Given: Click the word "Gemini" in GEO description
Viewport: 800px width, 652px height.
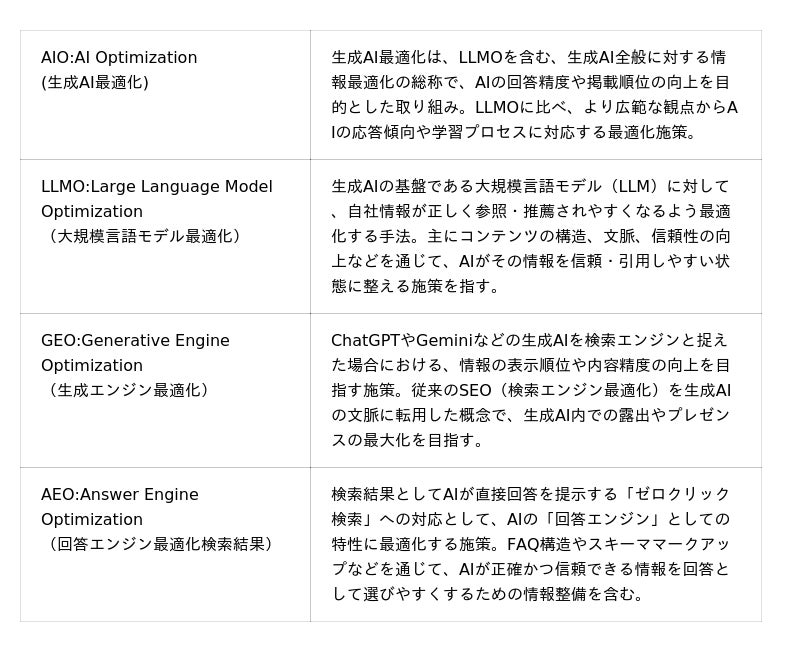Looking at the screenshot, I should point(444,341).
